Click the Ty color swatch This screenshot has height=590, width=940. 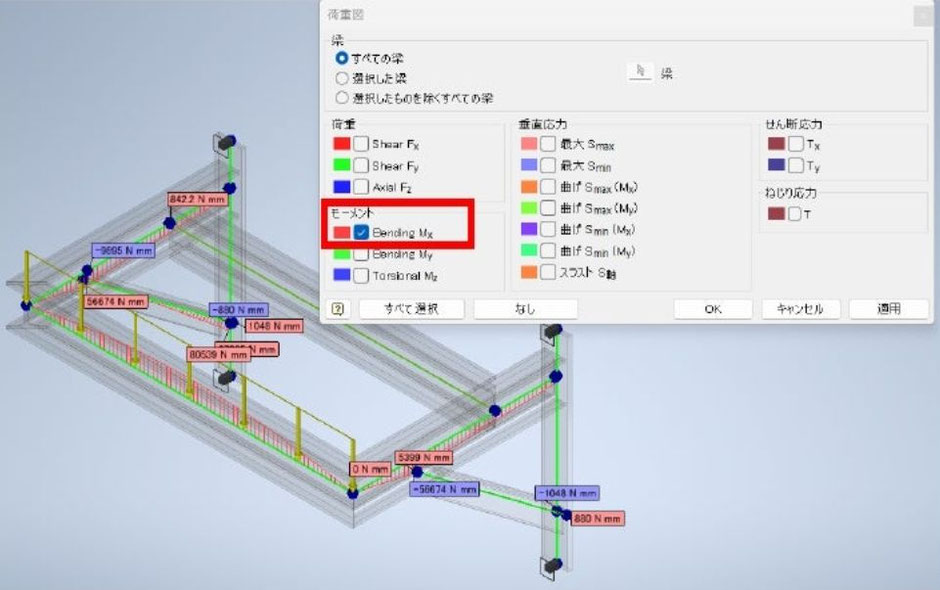tap(776, 165)
